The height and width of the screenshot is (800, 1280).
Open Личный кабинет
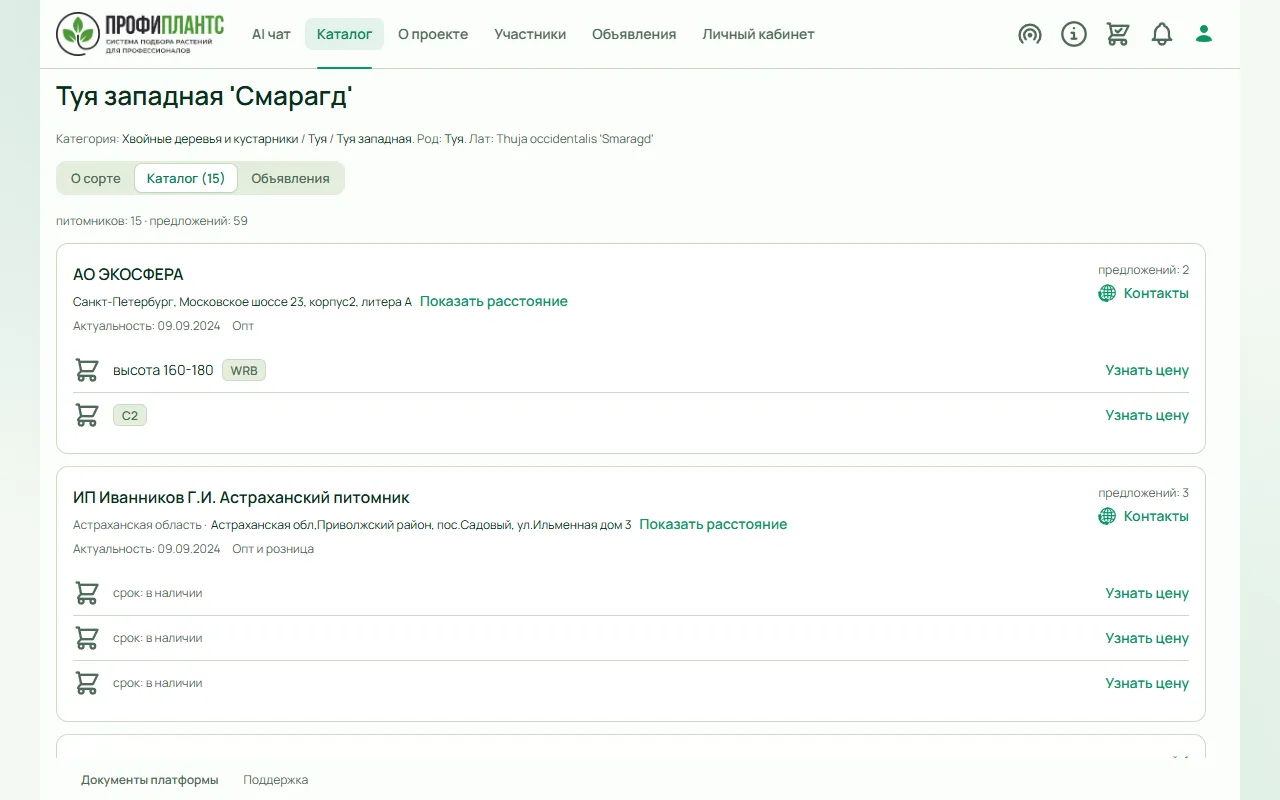[x=758, y=34]
